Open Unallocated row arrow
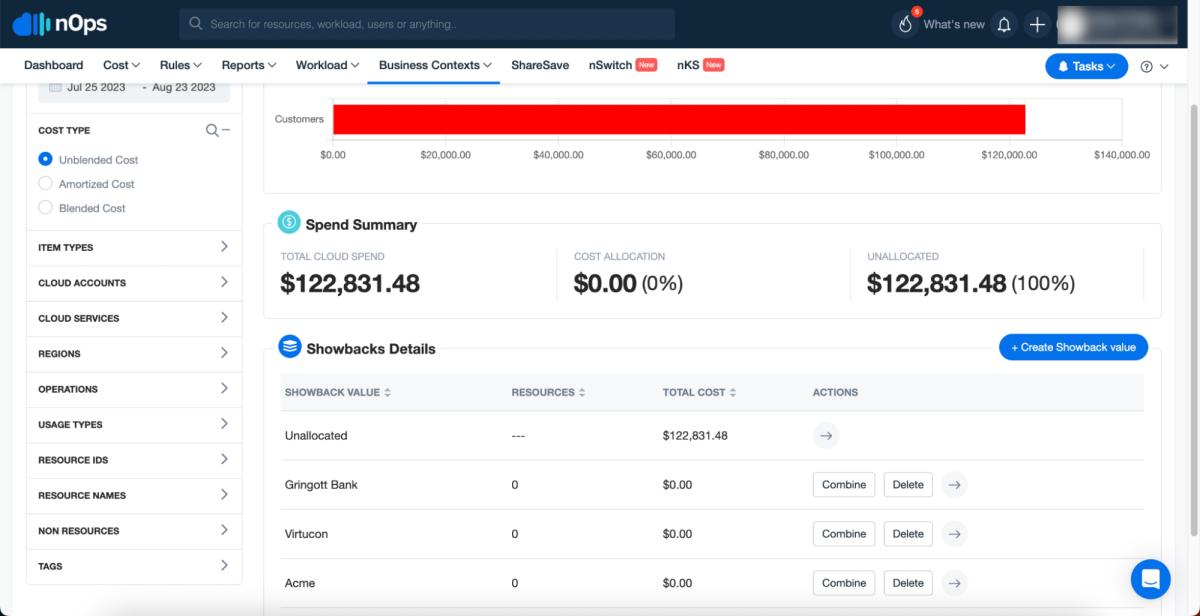1200x616 pixels. [825, 435]
